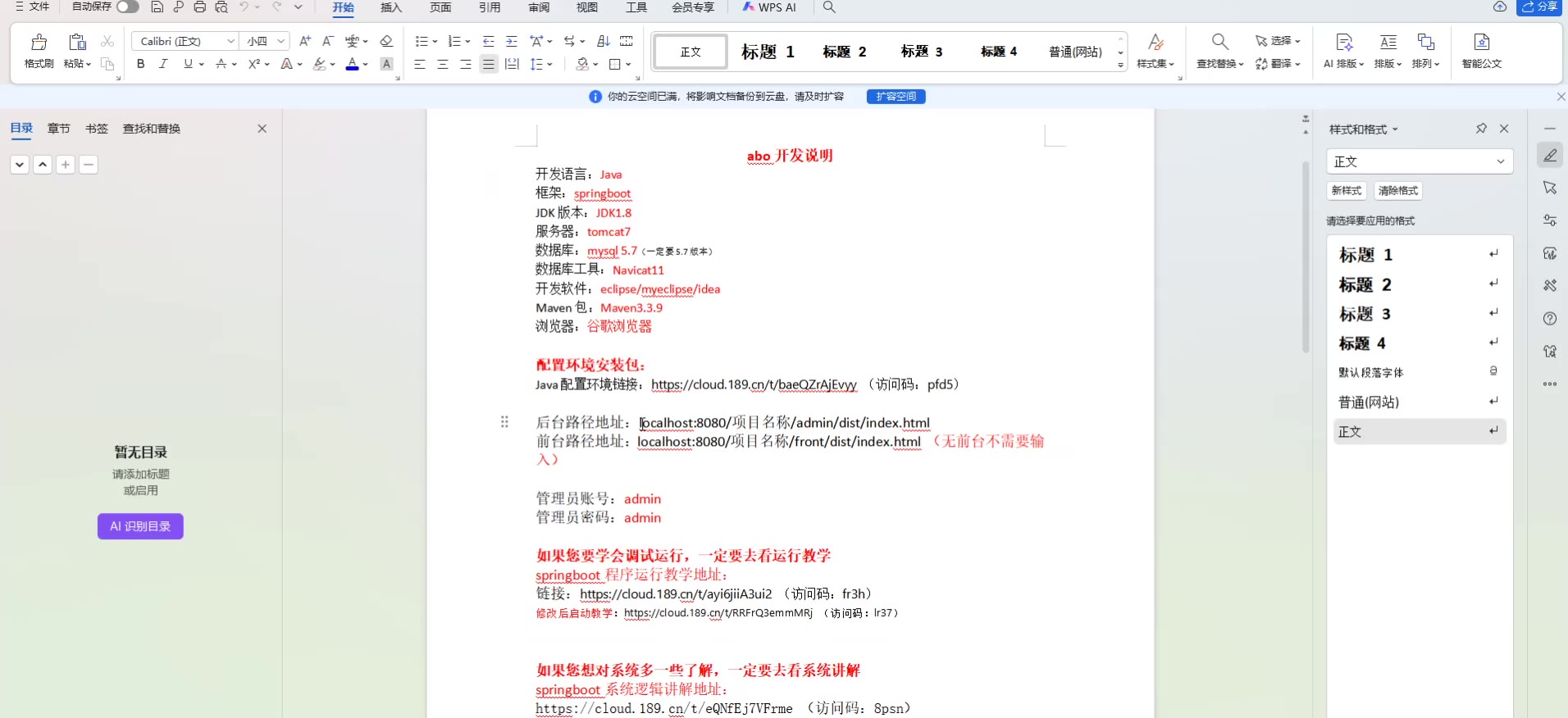1568x718 pixels.
Task: Click the Sort (A-Z) icon
Action: coord(604,41)
